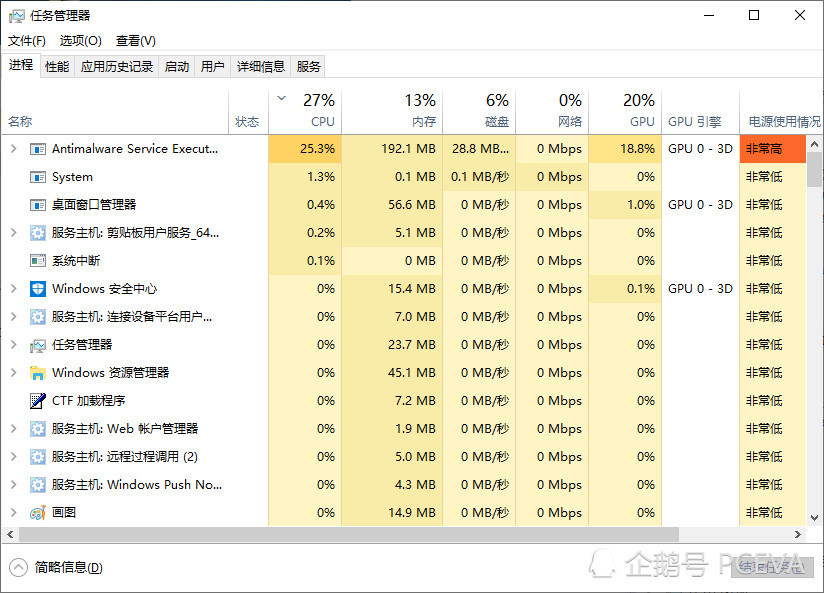The image size is (824, 593).
Task: Click the Task Manager title bar icon
Action: (16, 16)
